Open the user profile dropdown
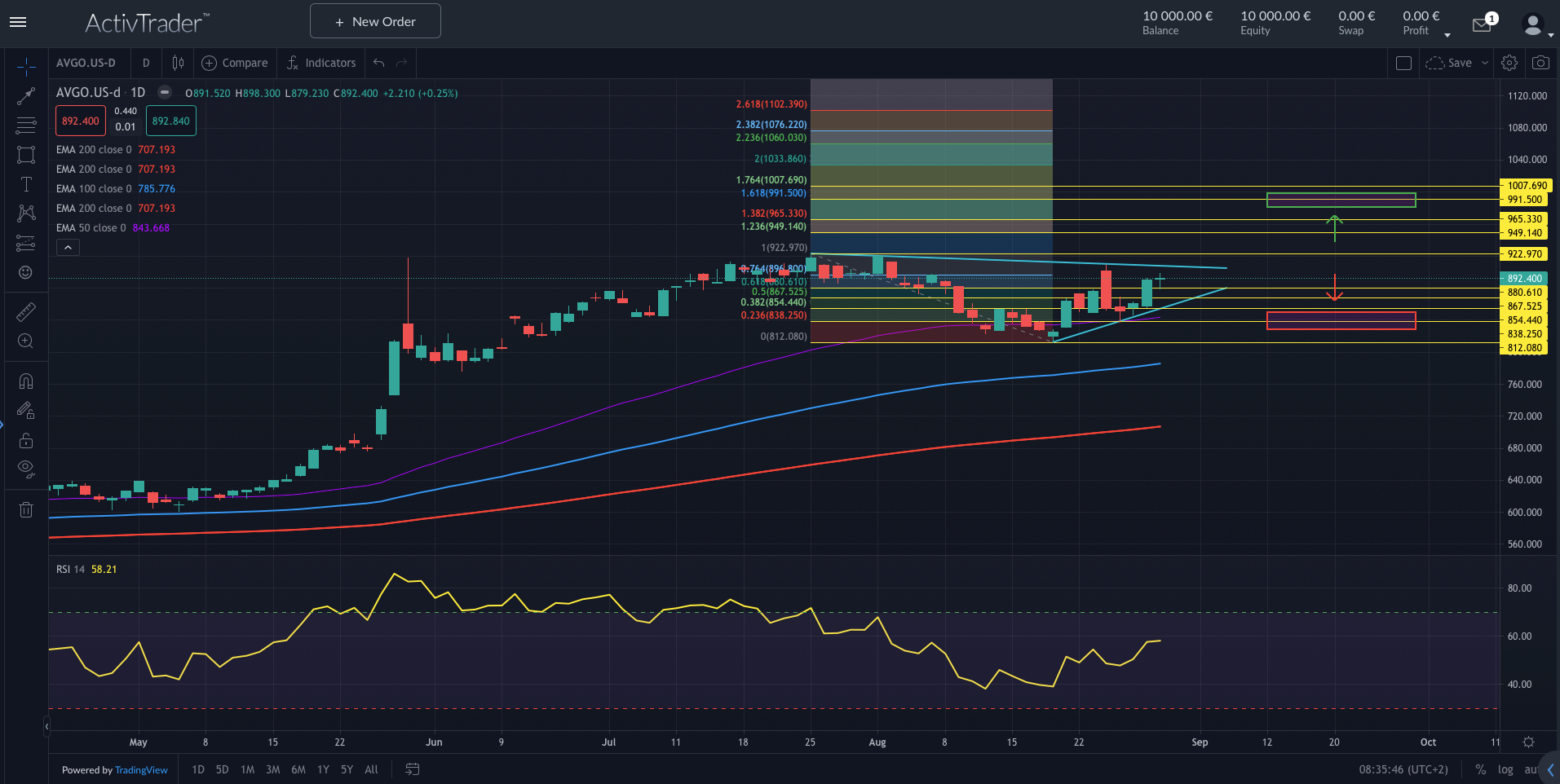The height and width of the screenshot is (784, 1560). pyautogui.click(x=1536, y=25)
